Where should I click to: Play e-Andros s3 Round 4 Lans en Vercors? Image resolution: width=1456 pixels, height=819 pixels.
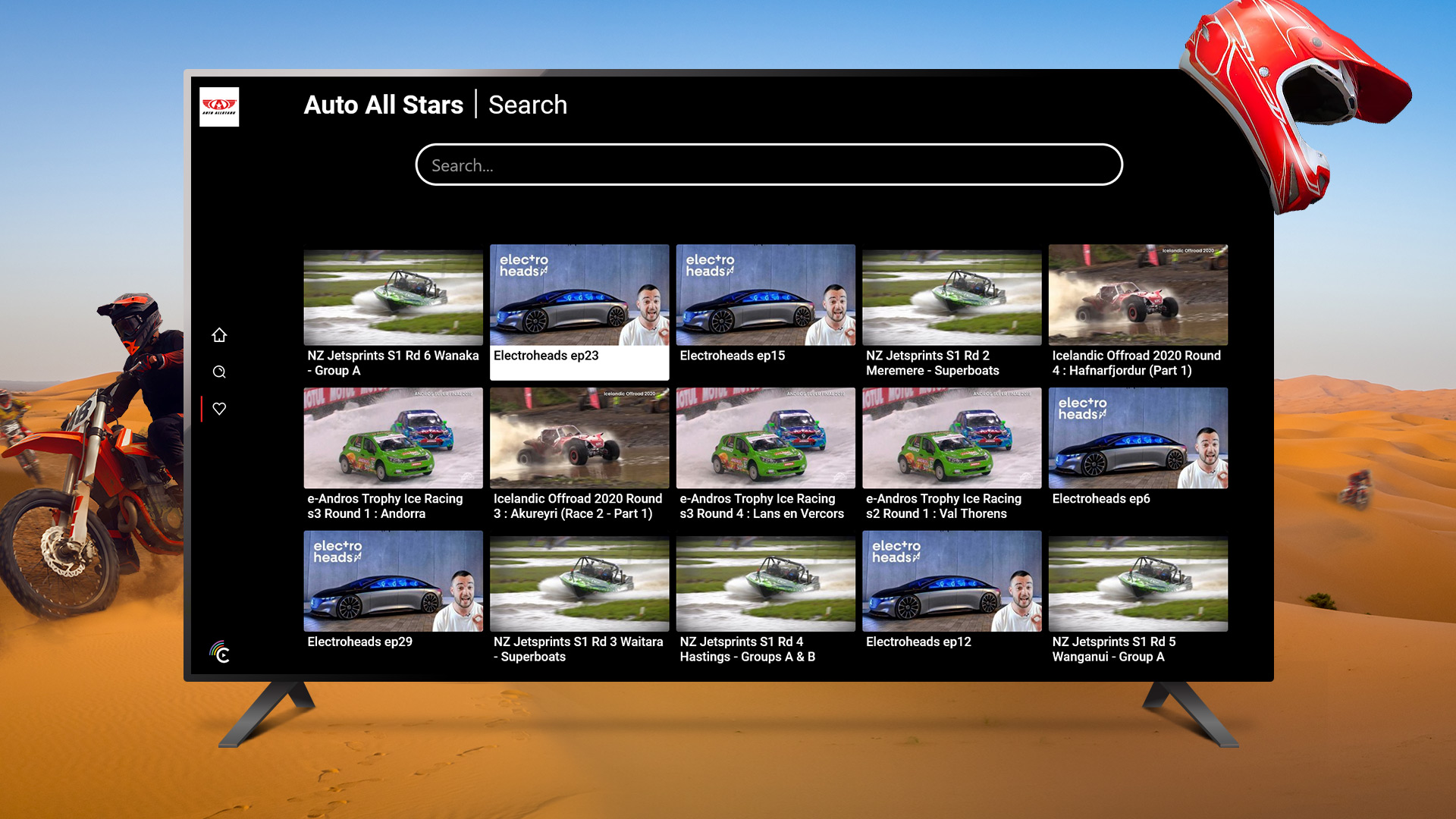pos(765,438)
